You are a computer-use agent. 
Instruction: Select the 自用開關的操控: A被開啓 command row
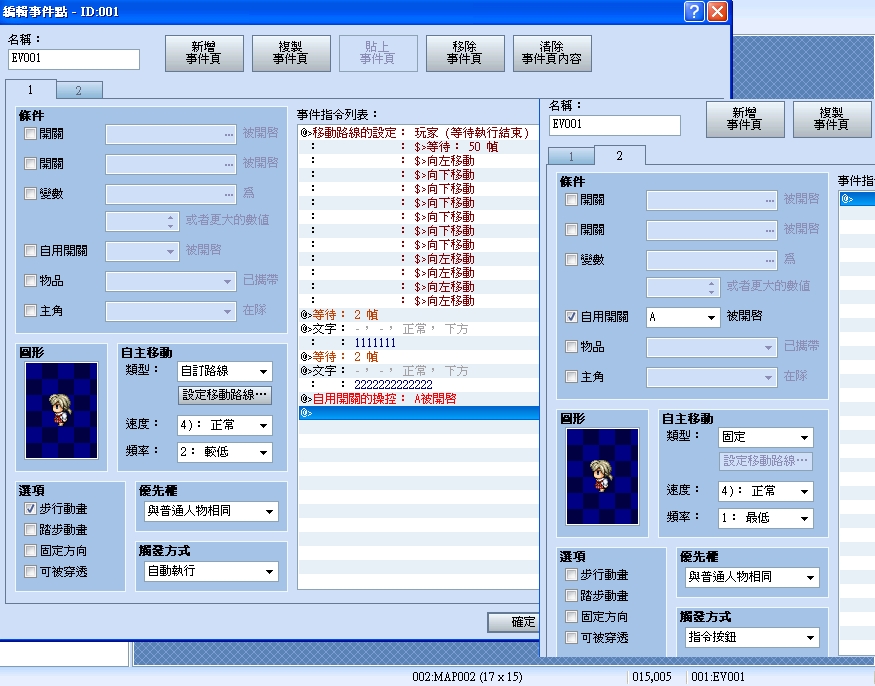click(x=419, y=399)
